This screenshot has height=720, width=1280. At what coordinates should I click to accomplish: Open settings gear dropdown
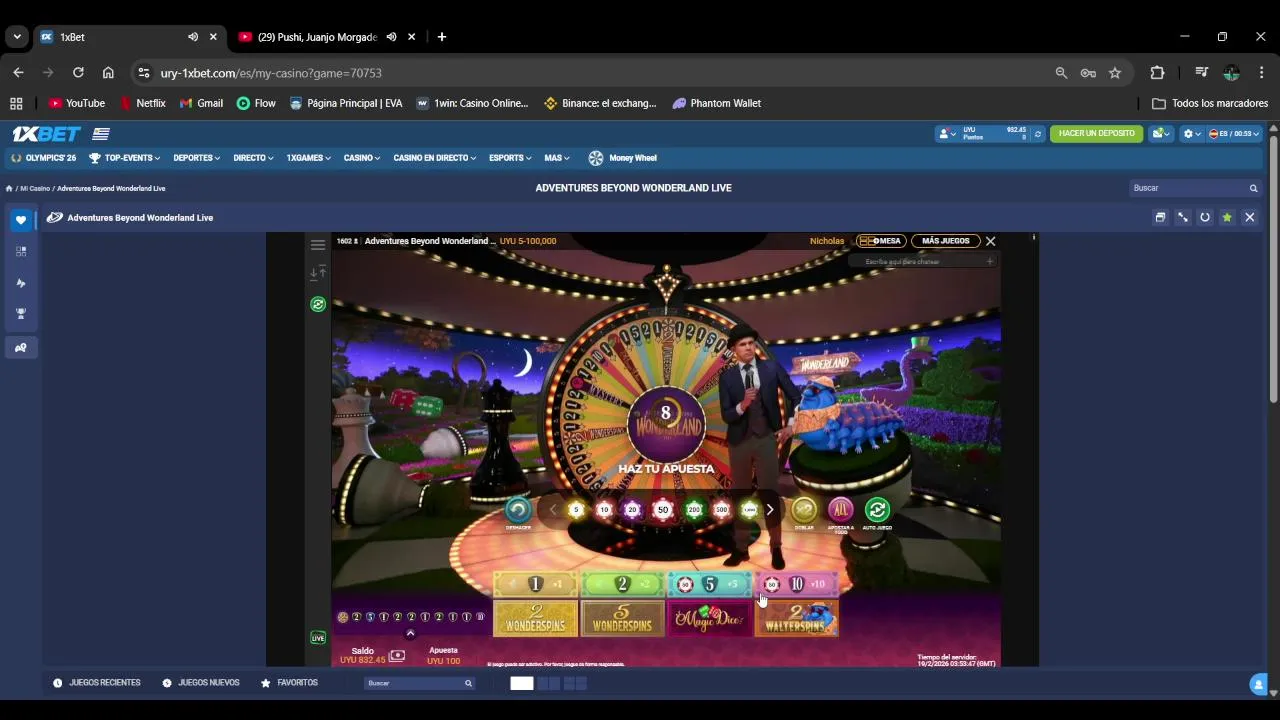pos(1192,134)
